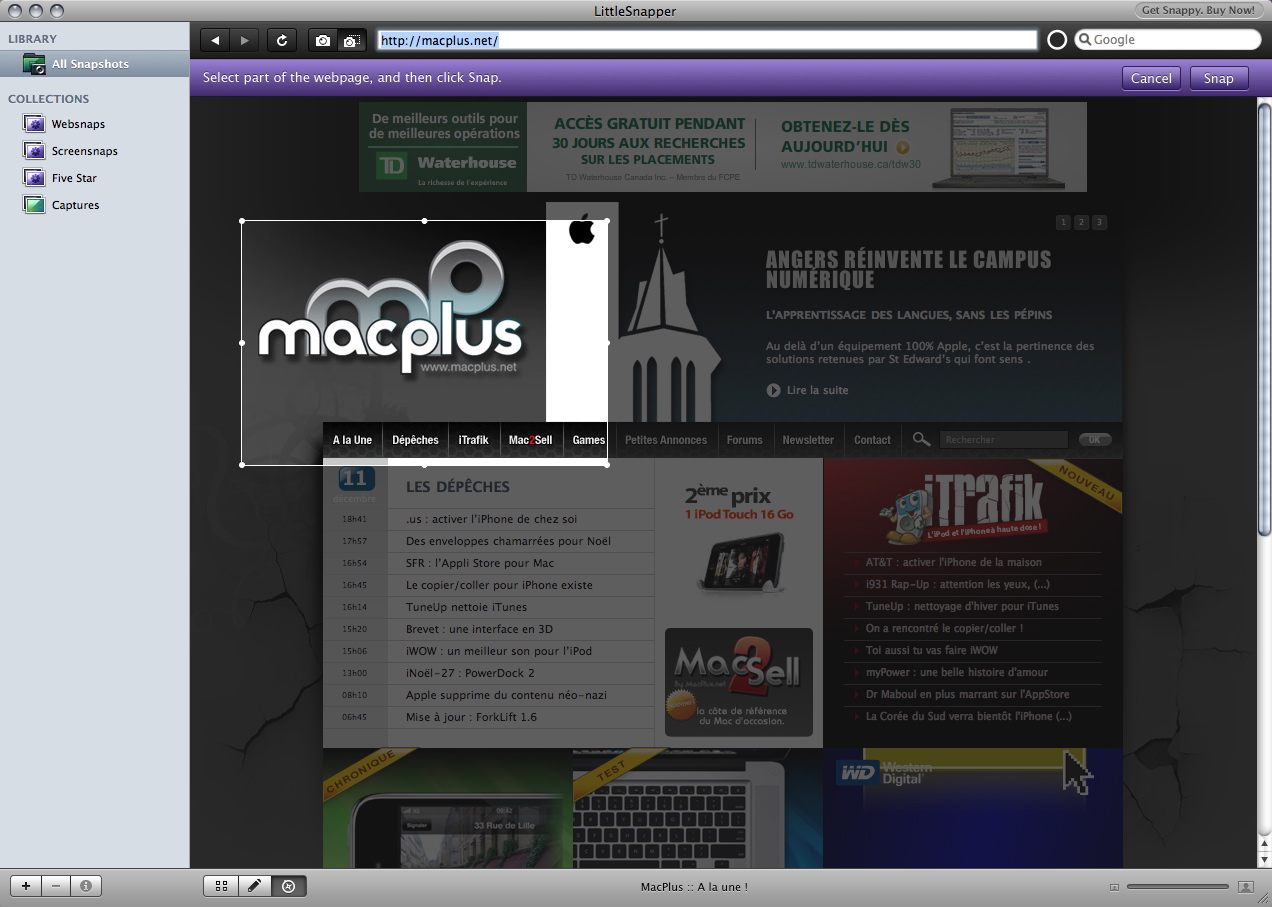Open 'TuneUp nettoie iTunes' headline

tap(466, 607)
